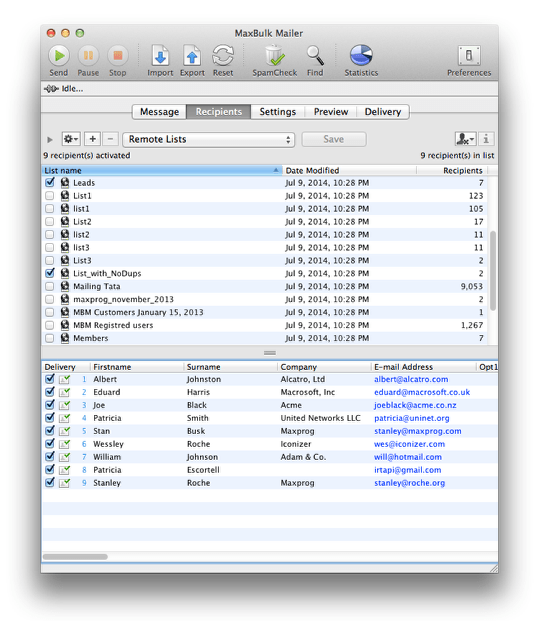Switch to the Message tab
Image resolution: width=540 pixels, height=621 pixels.
point(159,112)
